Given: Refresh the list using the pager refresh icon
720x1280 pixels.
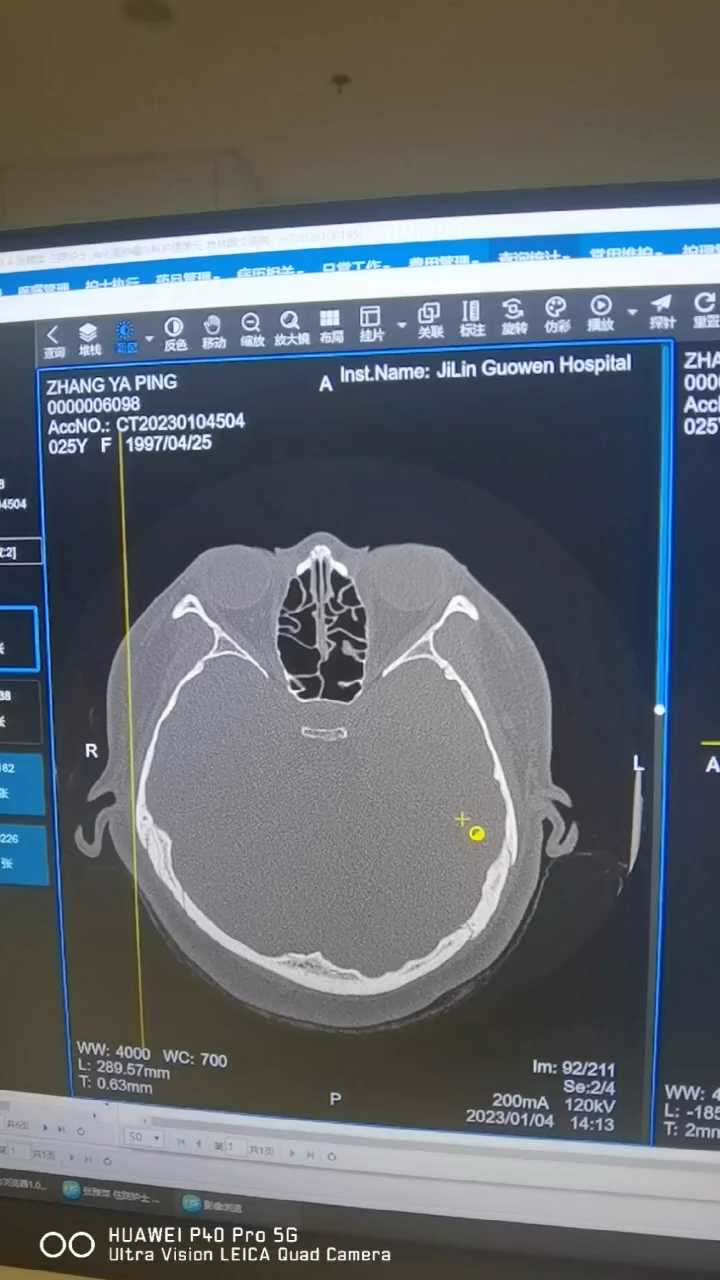Looking at the screenshot, I should coord(332,1155).
